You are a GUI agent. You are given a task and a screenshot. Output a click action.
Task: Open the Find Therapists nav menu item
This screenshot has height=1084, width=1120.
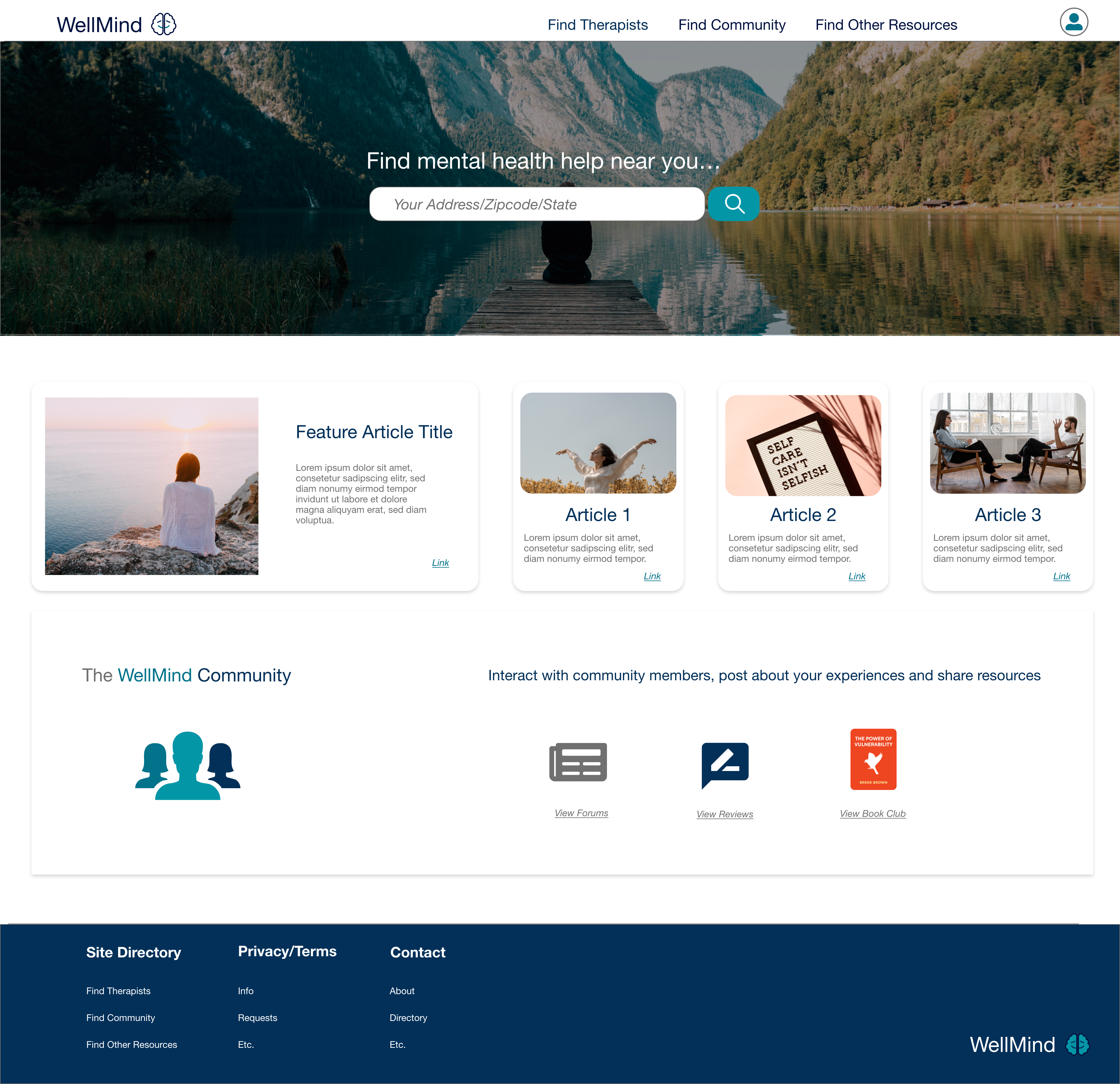click(x=597, y=24)
